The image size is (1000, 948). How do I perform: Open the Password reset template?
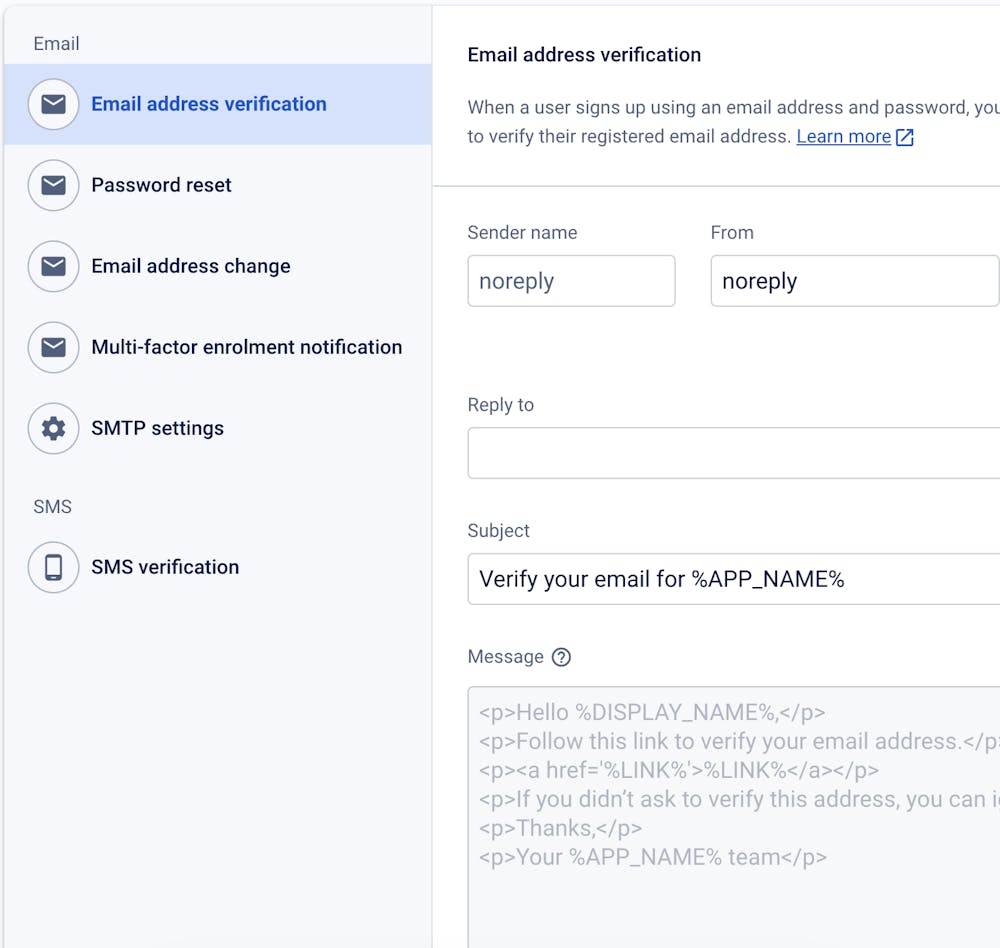pyautogui.click(x=161, y=185)
